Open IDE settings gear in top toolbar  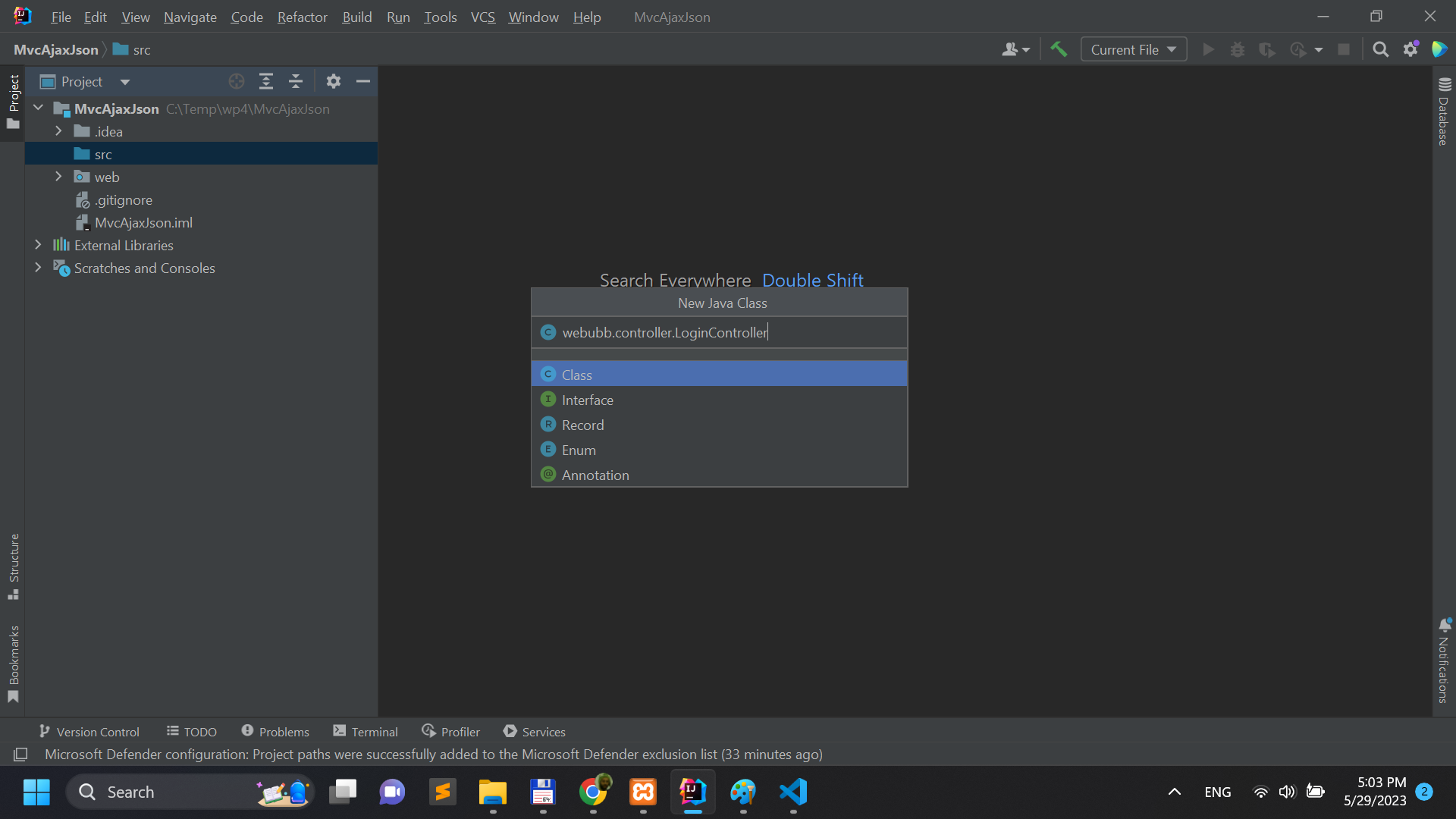(1410, 49)
